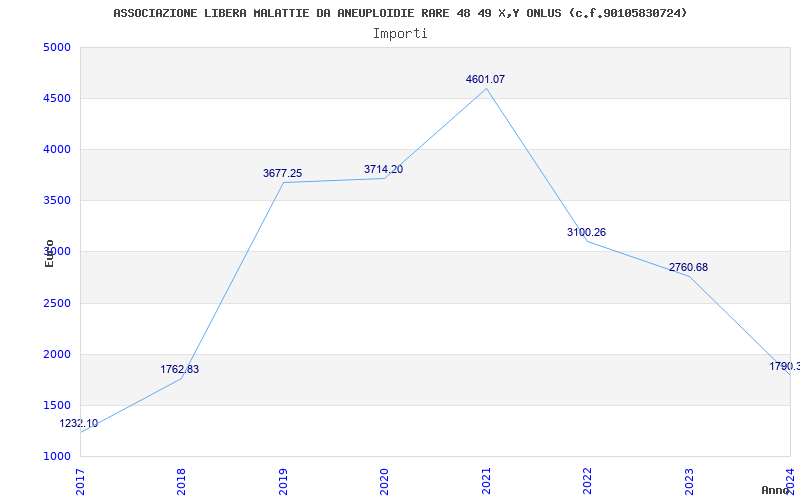Click the x-axis year 2020
This screenshot has width=800, height=500.
[x=385, y=481]
